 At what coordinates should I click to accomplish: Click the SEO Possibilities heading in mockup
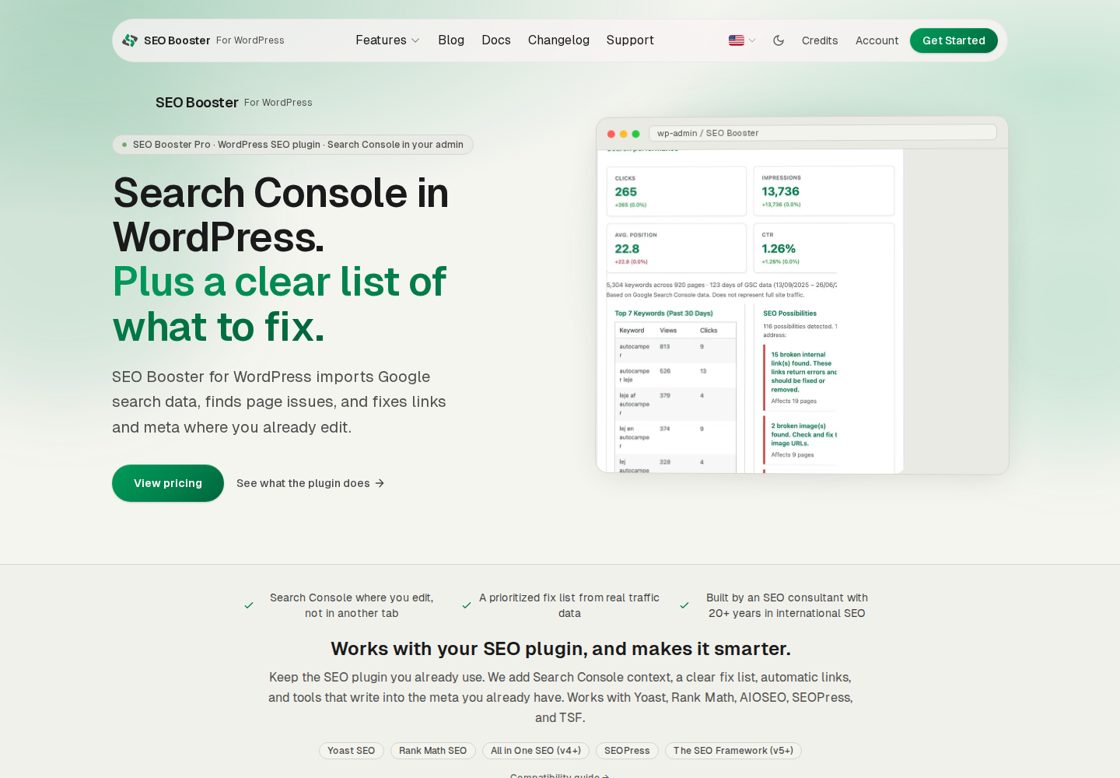(789, 313)
